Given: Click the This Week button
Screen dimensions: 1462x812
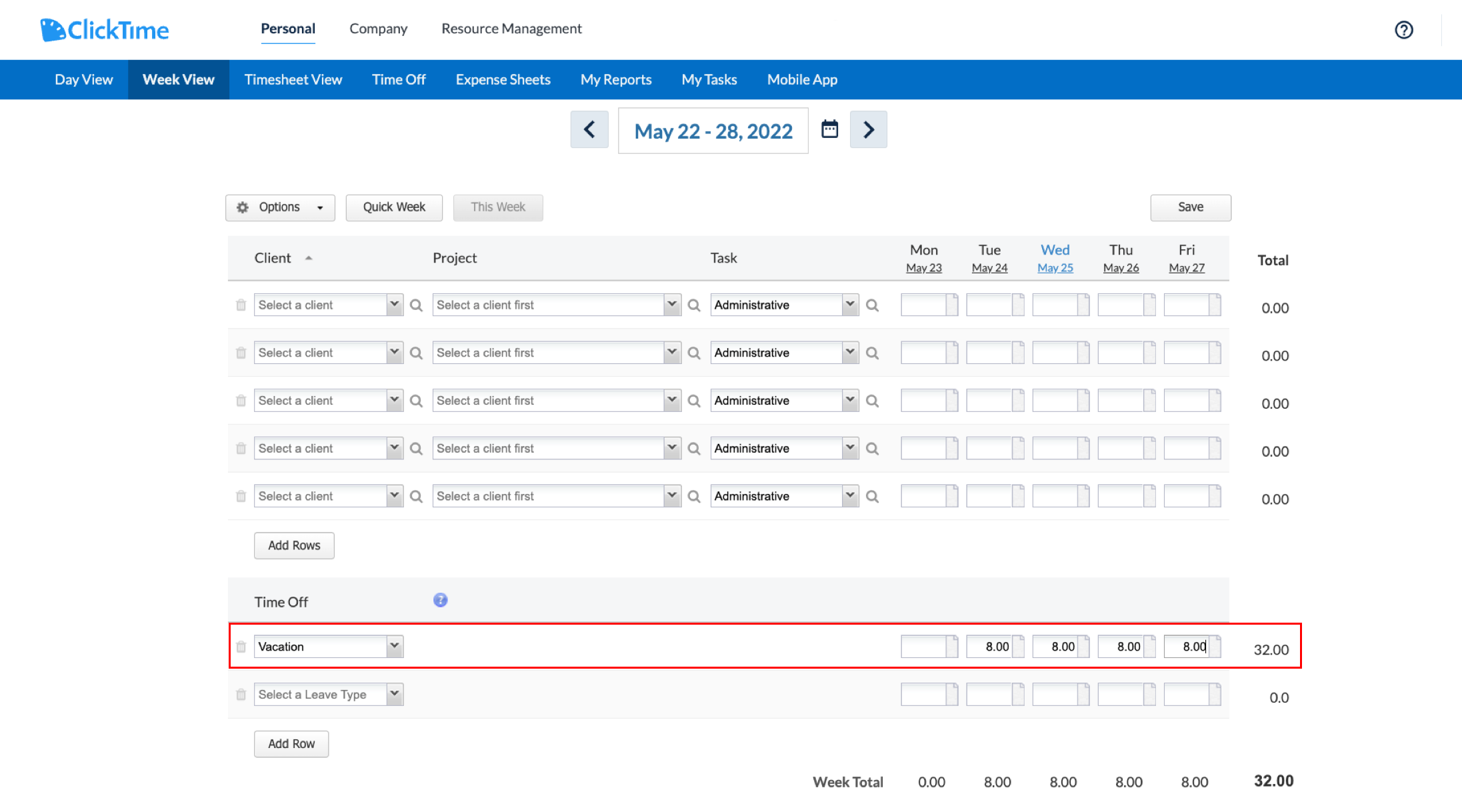Looking at the screenshot, I should point(498,207).
